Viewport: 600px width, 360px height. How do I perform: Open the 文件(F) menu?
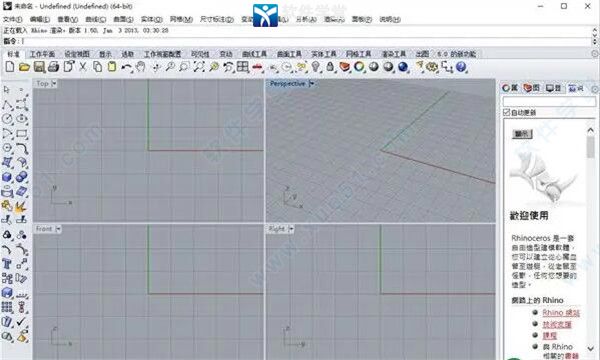pyautogui.click(x=13, y=19)
